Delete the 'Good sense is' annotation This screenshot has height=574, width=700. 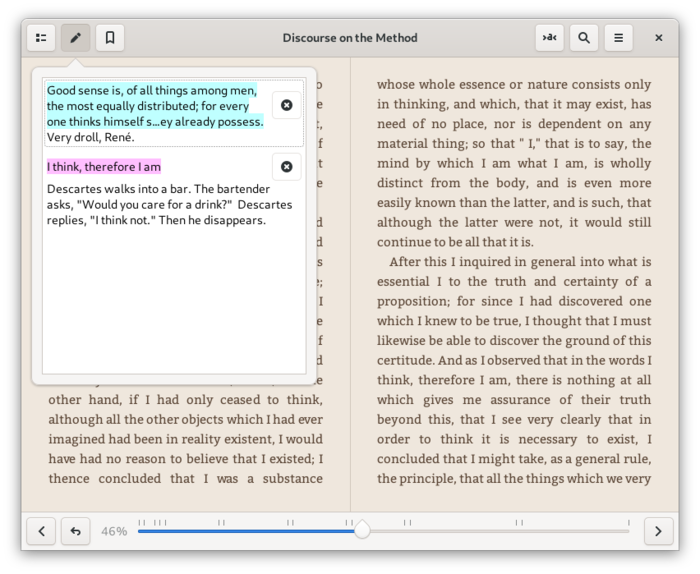tap(287, 105)
